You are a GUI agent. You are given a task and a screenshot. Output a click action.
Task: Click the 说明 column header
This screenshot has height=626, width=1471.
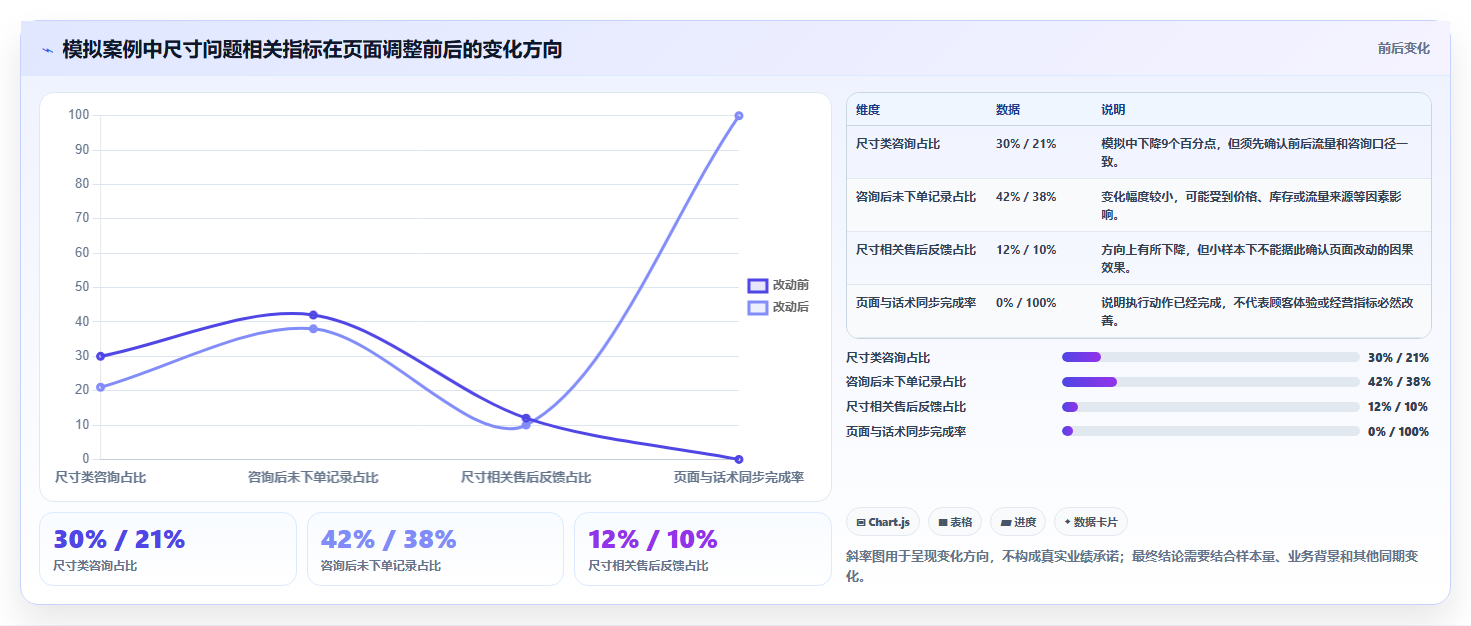(x=1113, y=110)
